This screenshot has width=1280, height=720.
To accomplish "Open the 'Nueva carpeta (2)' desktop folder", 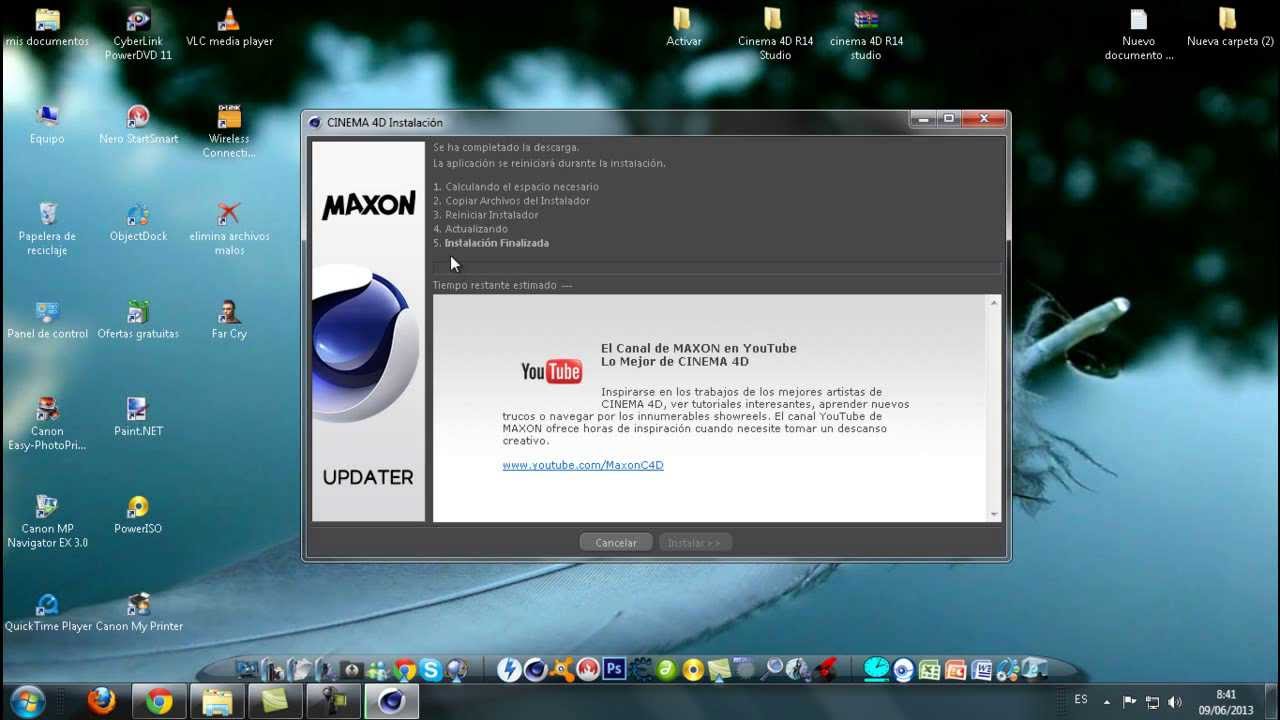I will click(1229, 28).
